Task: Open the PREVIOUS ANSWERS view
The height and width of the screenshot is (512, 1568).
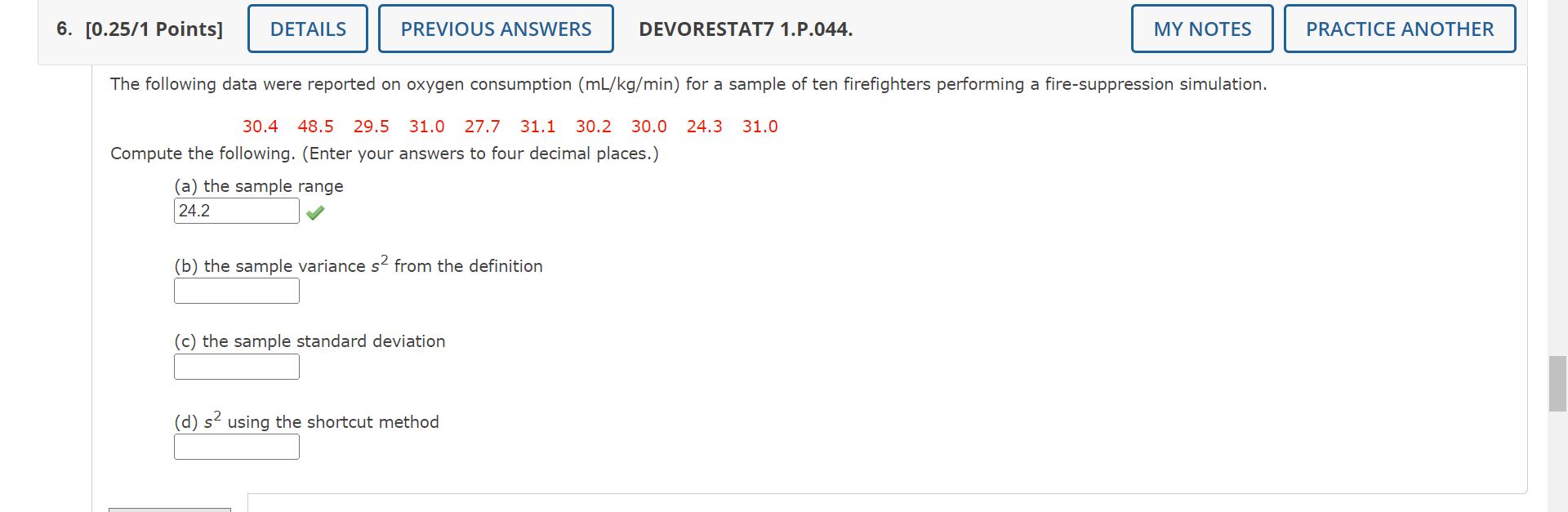Action: 495,29
